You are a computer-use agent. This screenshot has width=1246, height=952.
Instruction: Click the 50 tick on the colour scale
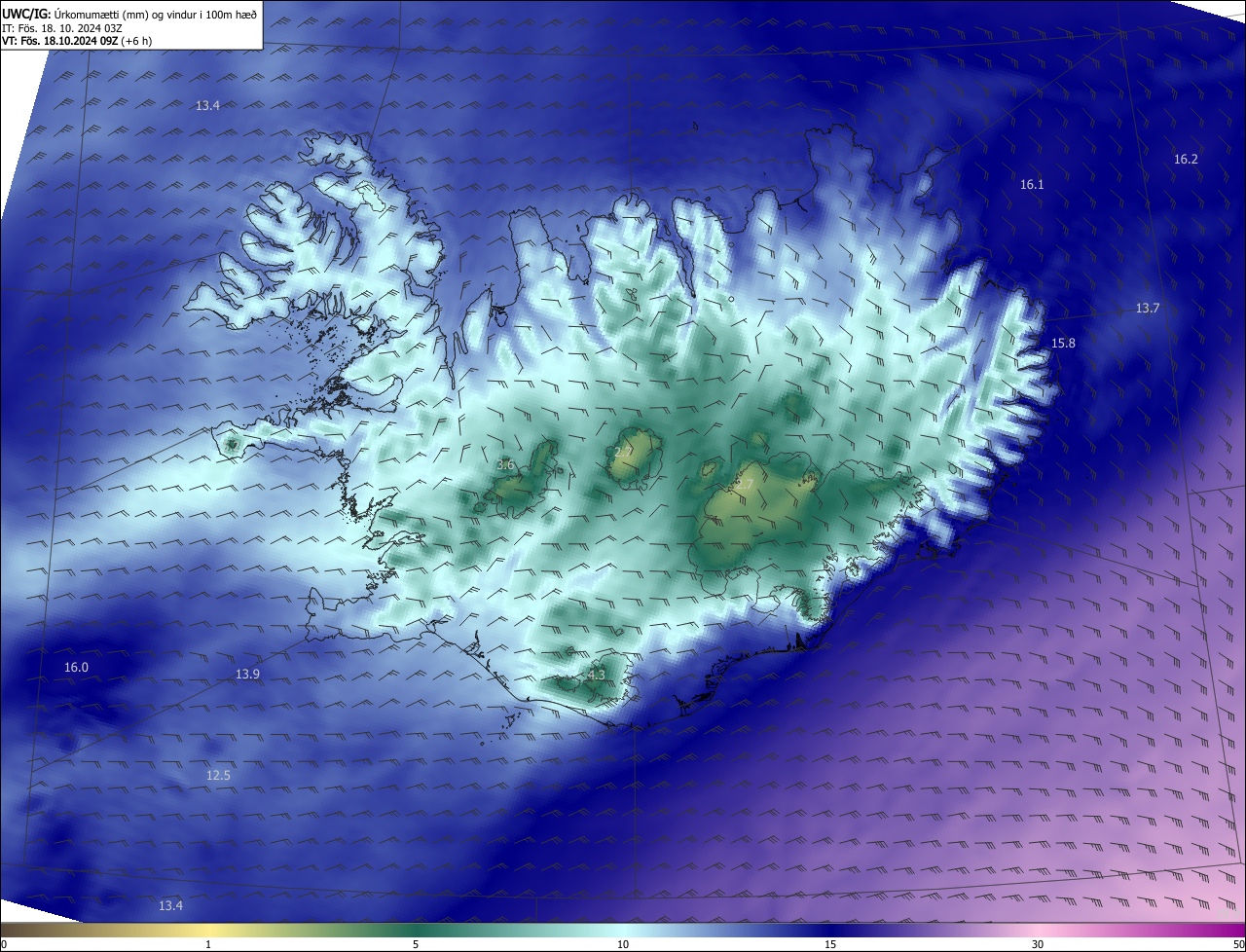(1238, 944)
